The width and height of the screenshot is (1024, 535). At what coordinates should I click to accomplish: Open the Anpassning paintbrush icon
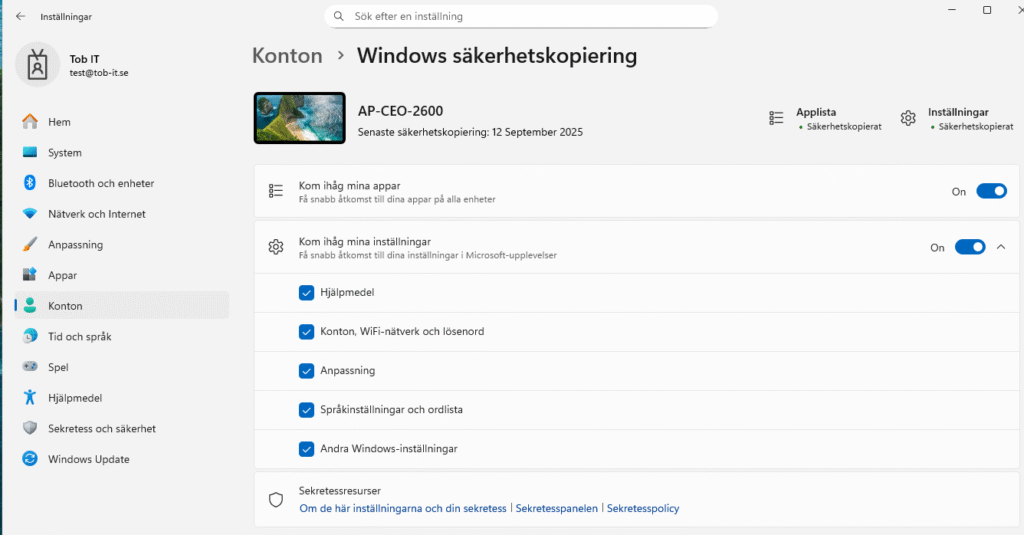point(30,245)
